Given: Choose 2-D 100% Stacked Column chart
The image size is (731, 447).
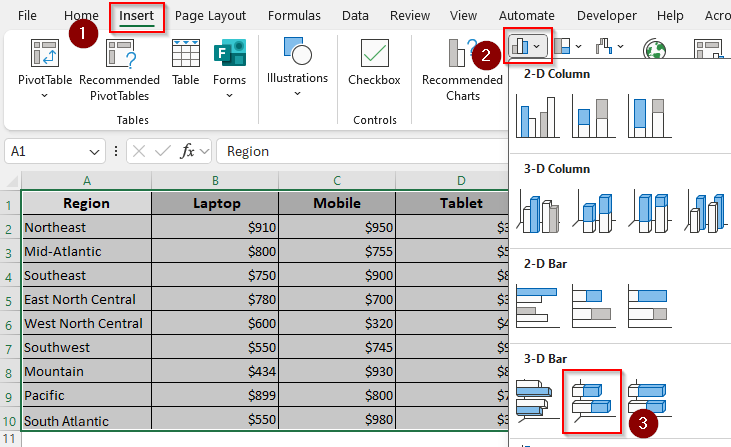Looking at the screenshot, I should [x=649, y=116].
